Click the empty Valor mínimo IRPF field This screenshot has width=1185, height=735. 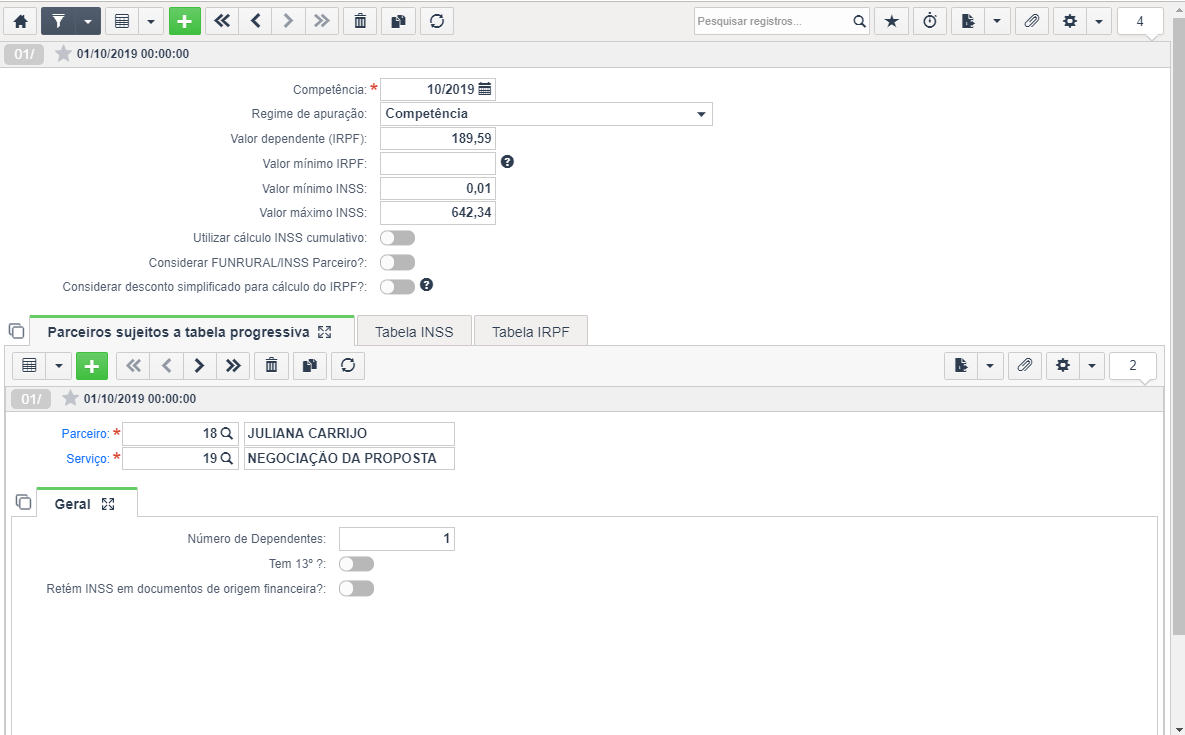[438, 163]
